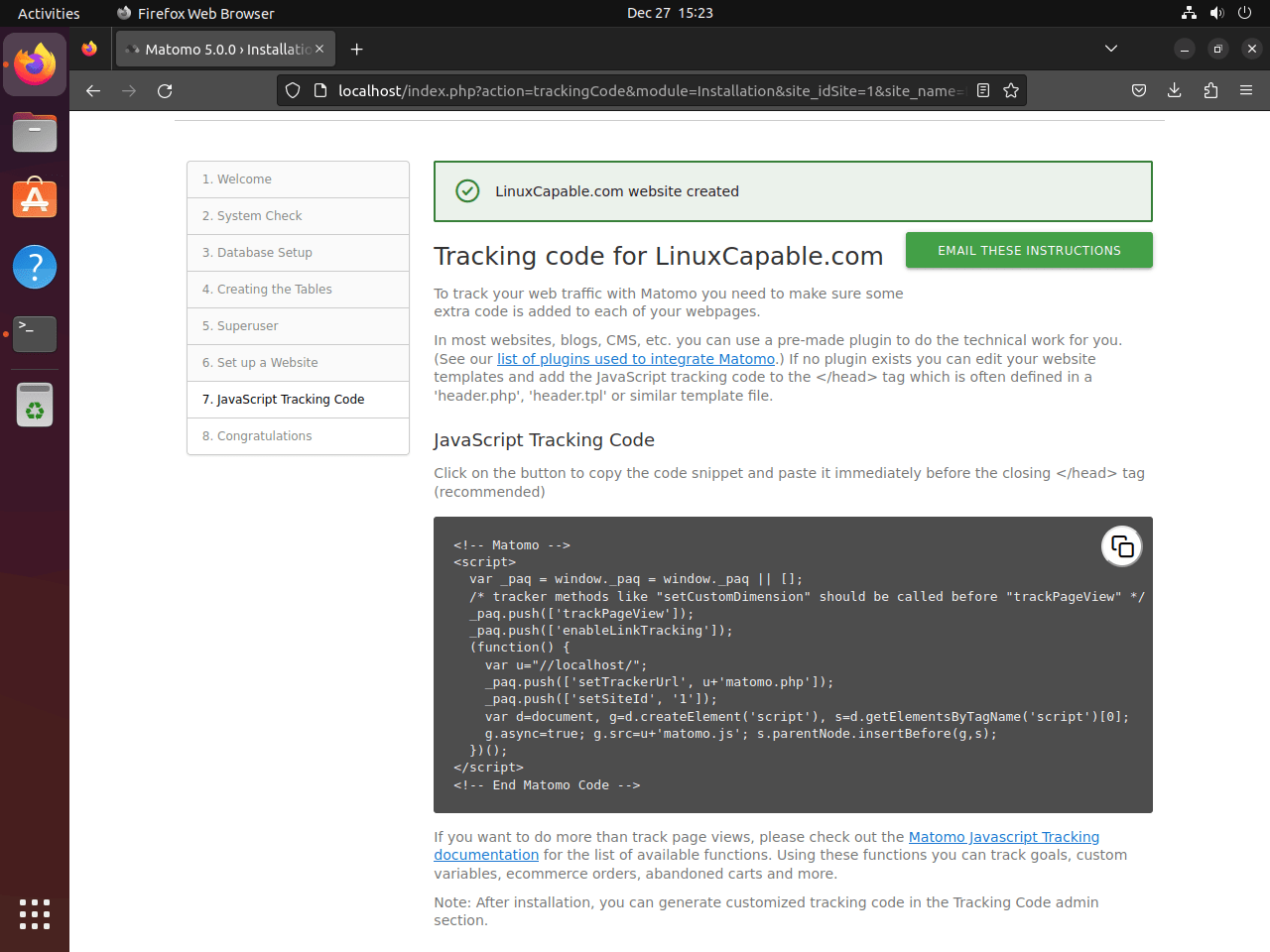Go back to the previous page

click(x=93, y=90)
